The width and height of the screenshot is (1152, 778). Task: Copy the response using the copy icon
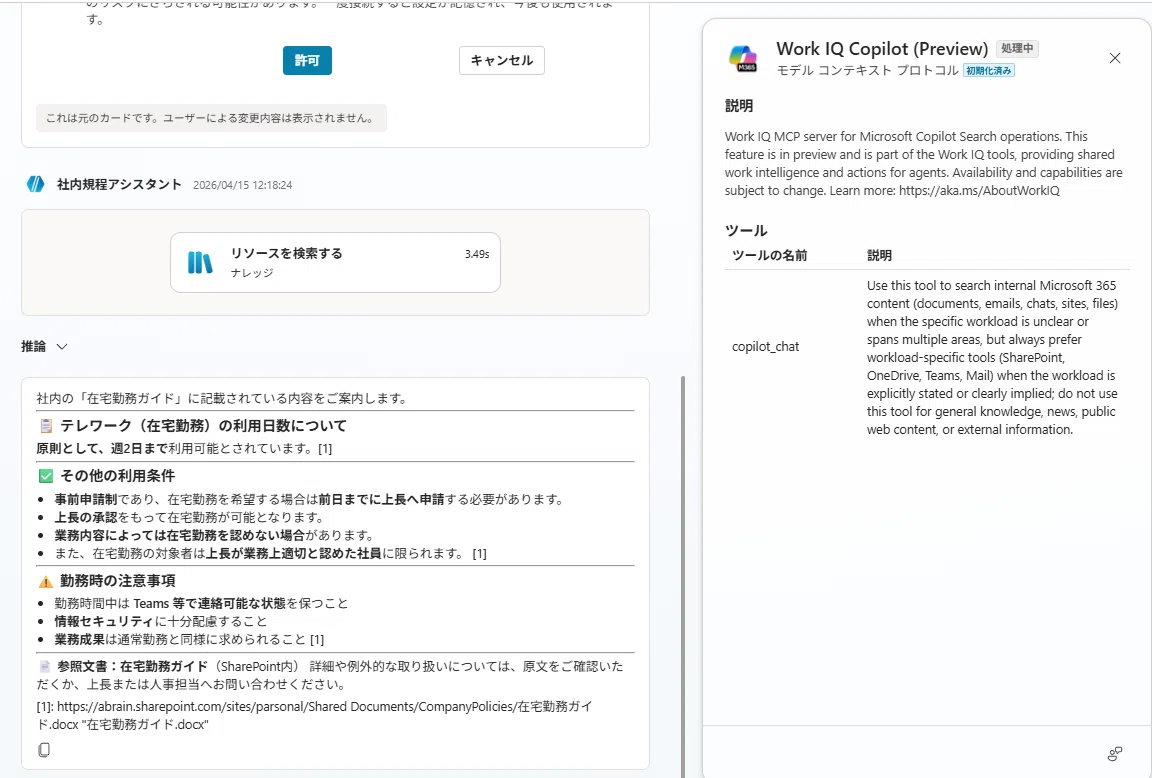pos(44,749)
